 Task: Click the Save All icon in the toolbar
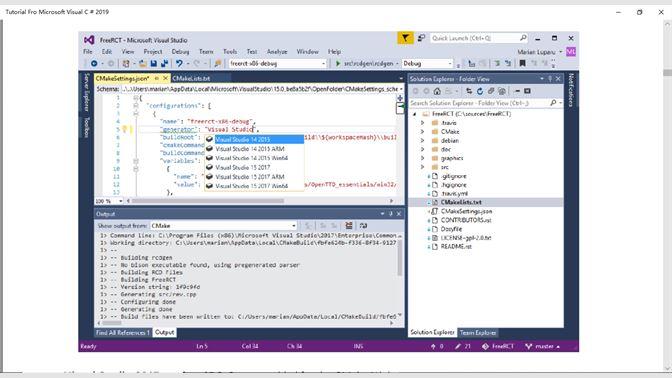[164, 63]
